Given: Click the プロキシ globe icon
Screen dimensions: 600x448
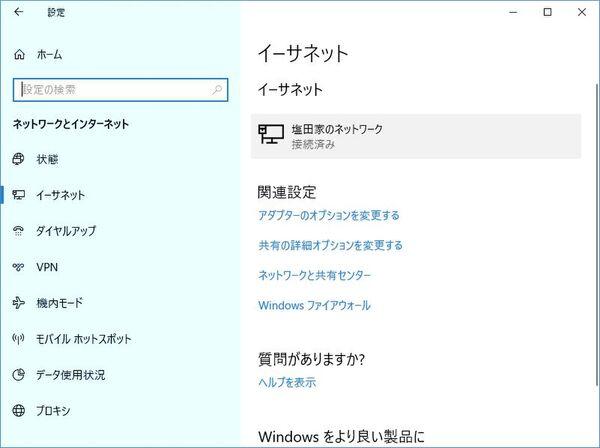Looking at the screenshot, I should tap(18, 411).
